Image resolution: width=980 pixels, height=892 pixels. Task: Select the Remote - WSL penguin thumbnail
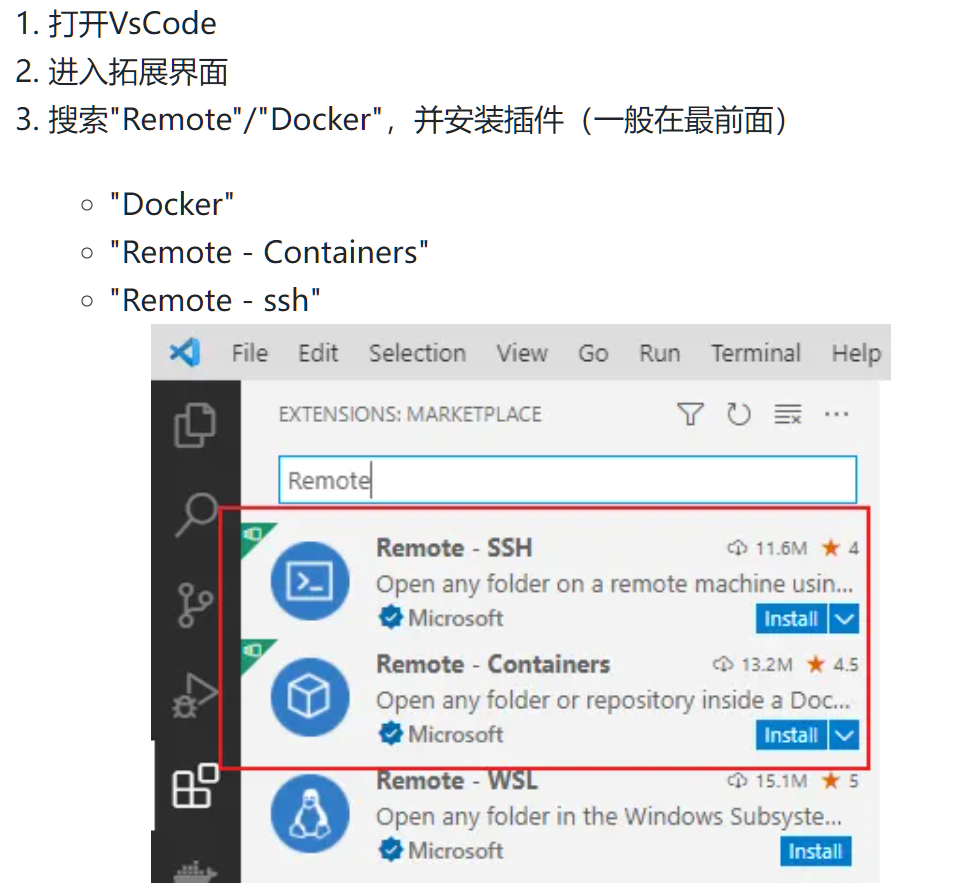pyautogui.click(x=310, y=813)
